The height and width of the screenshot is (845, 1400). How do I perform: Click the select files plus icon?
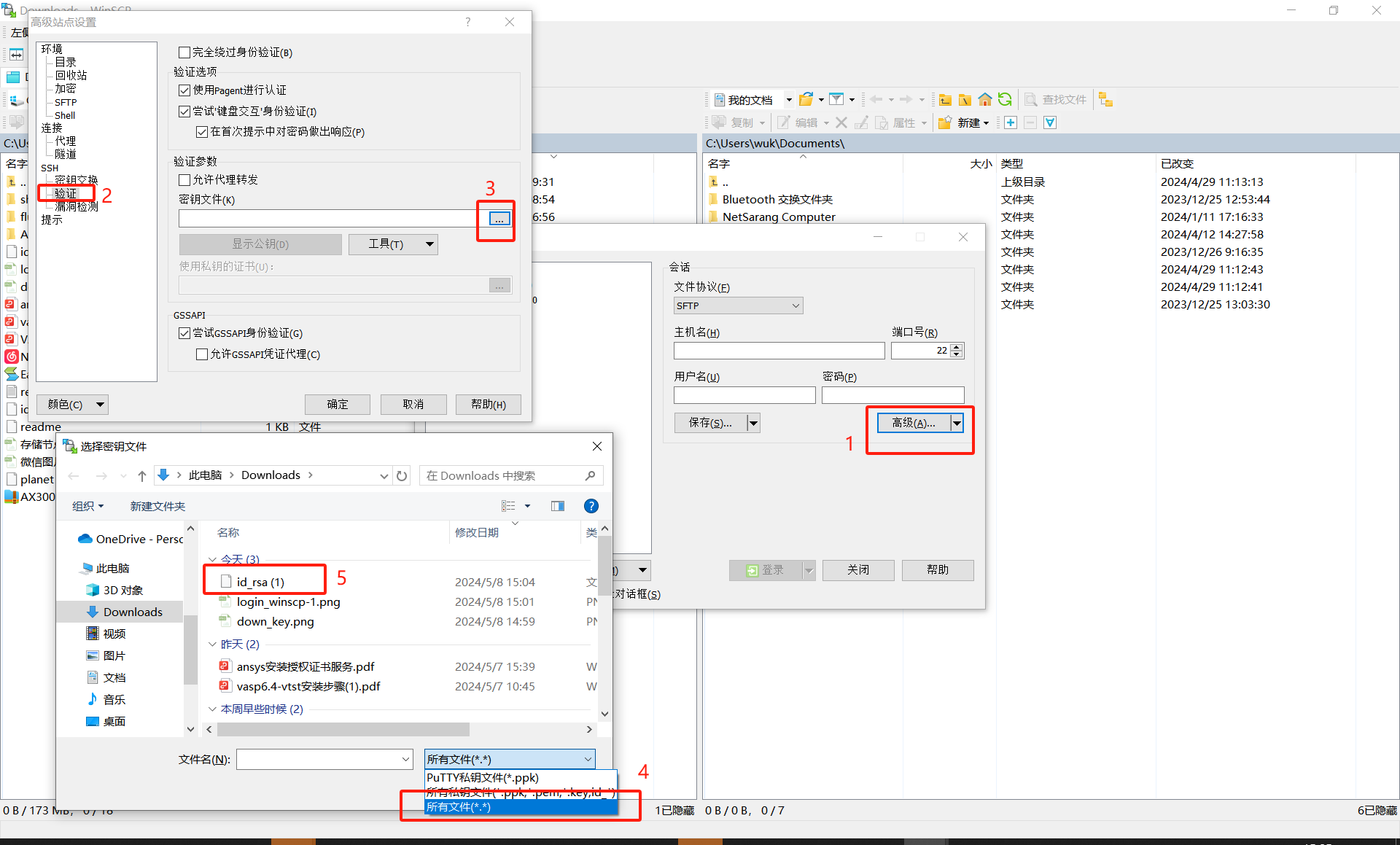tap(1011, 122)
